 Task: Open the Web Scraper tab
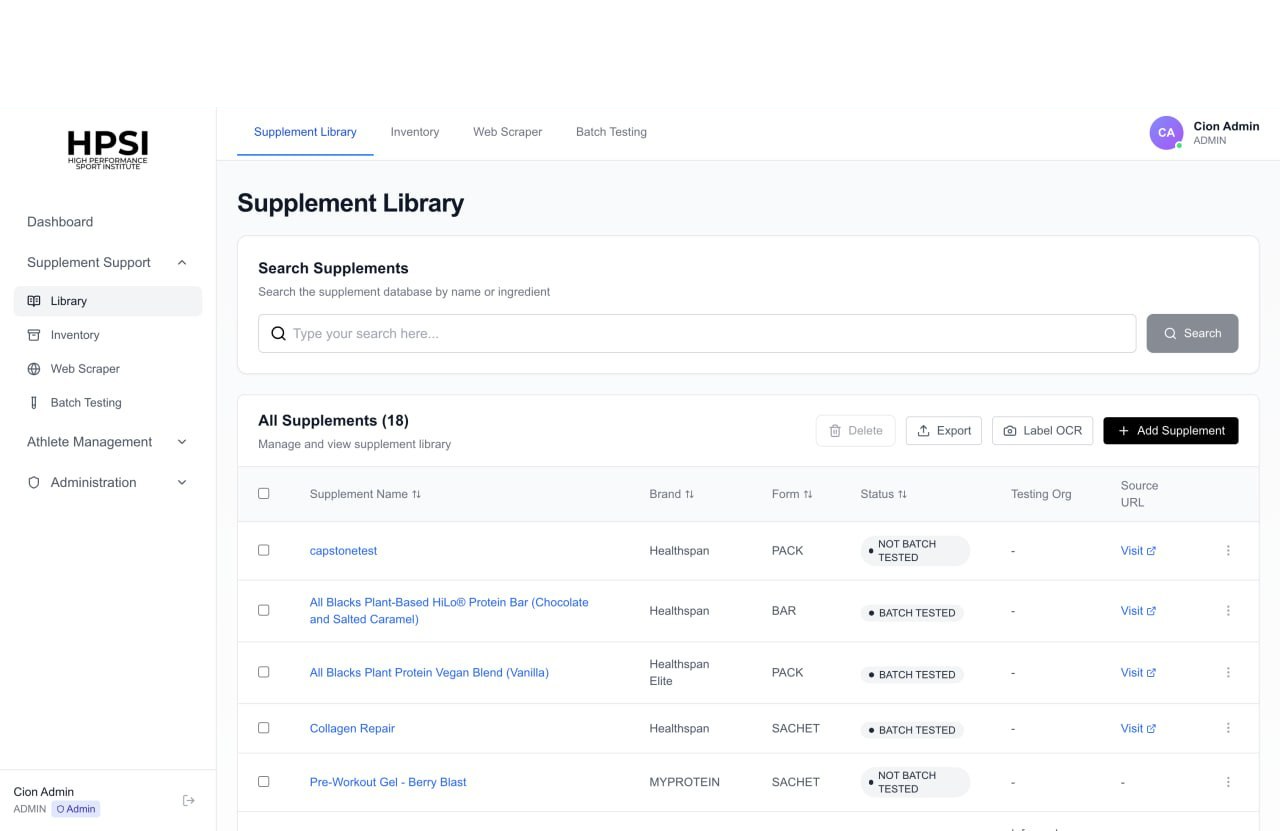pos(508,132)
